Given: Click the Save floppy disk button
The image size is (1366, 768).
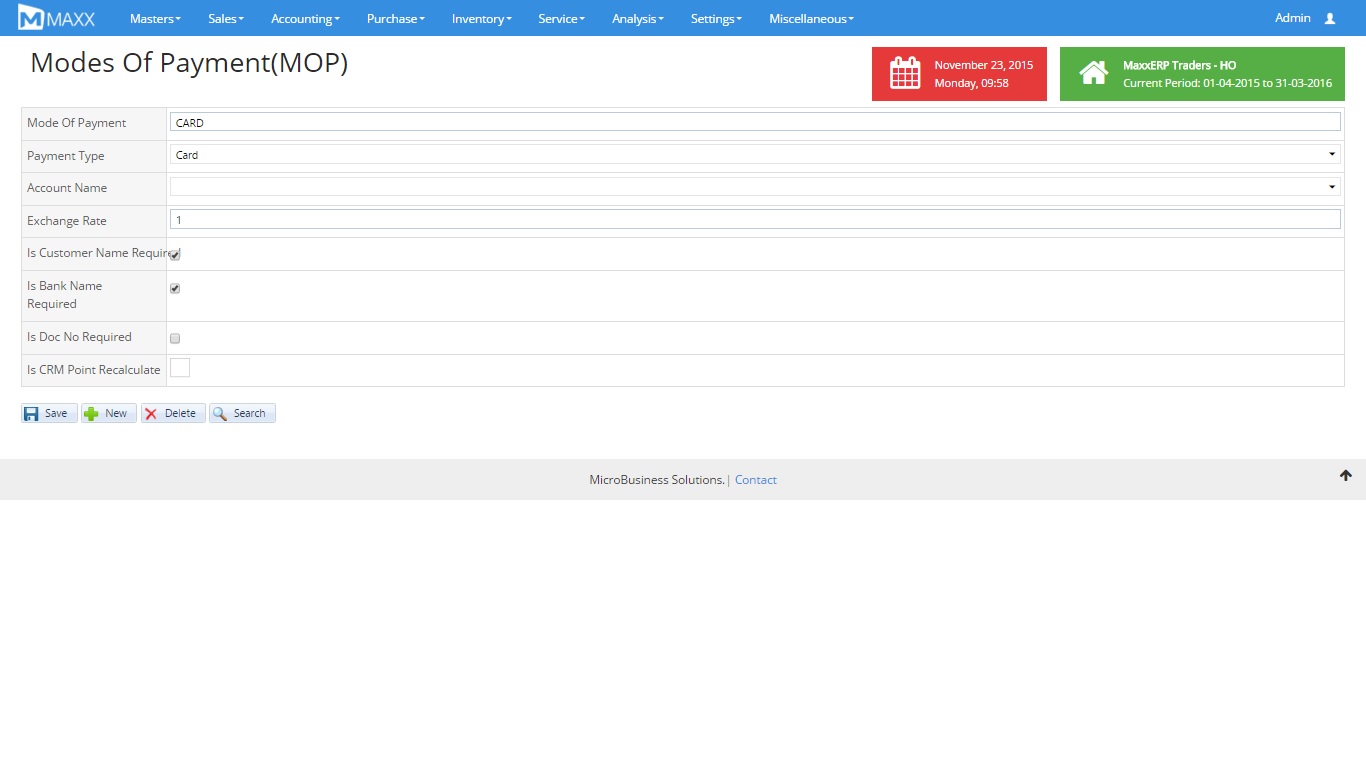Looking at the screenshot, I should coord(49,413).
